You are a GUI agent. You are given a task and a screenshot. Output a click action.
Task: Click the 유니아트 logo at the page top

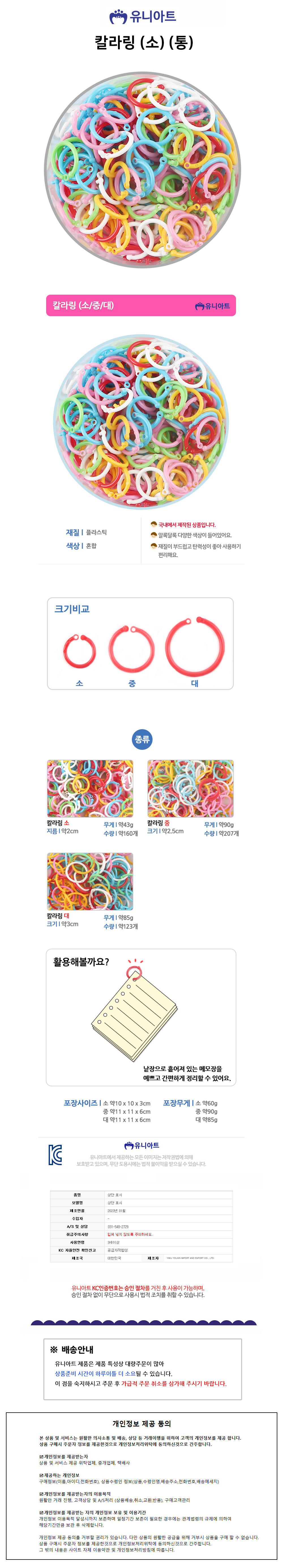(x=142, y=16)
